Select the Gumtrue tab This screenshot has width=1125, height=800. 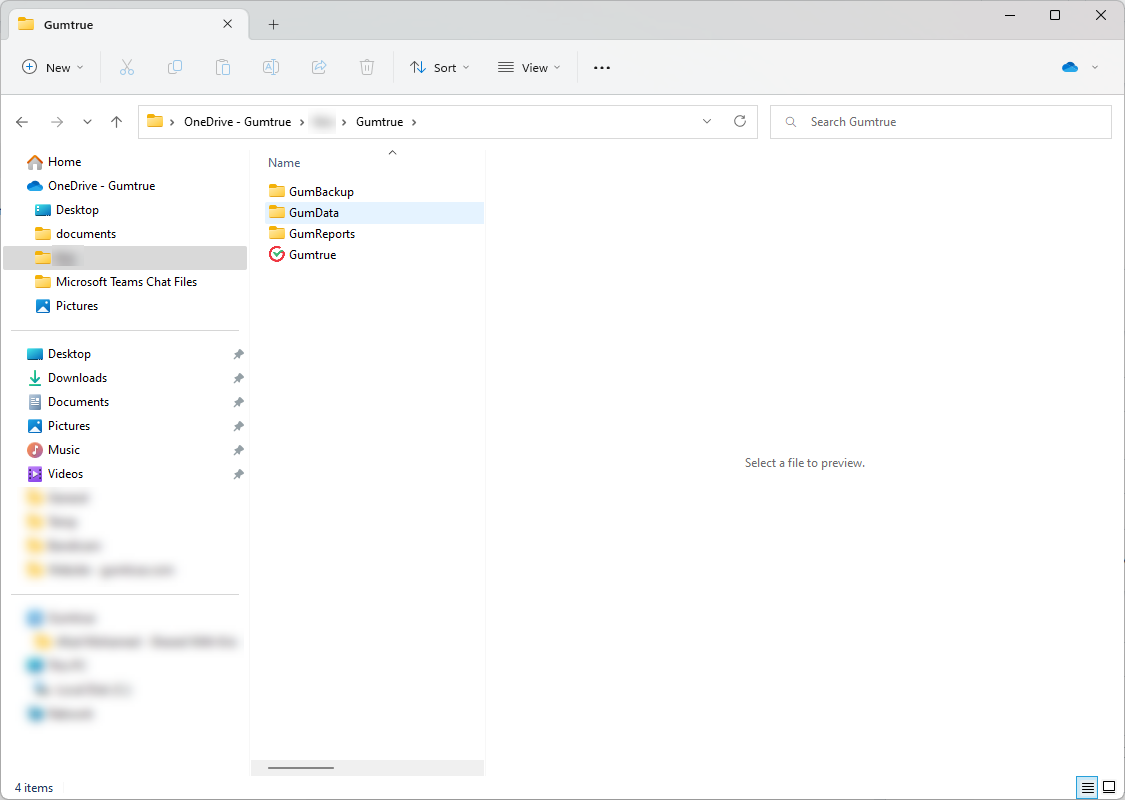point(129,24)
